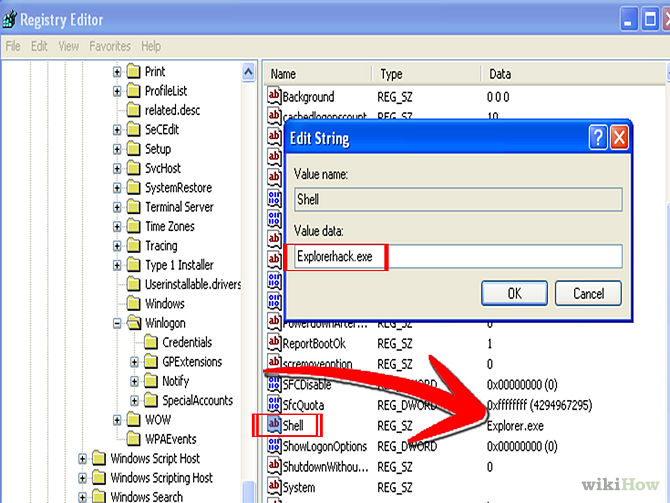Select the Background value name
Screen dimensions: 670x503
point(308,97)
